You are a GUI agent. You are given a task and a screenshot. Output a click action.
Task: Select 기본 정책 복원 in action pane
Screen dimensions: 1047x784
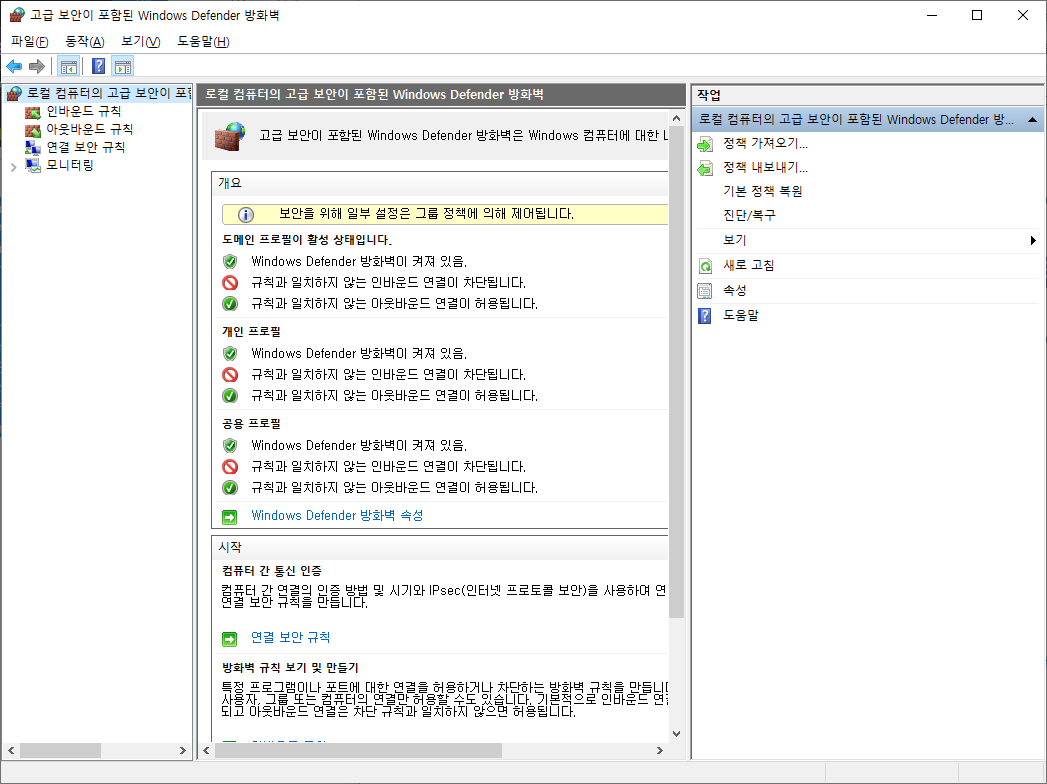pyautogui.click(x=763, y=192)
